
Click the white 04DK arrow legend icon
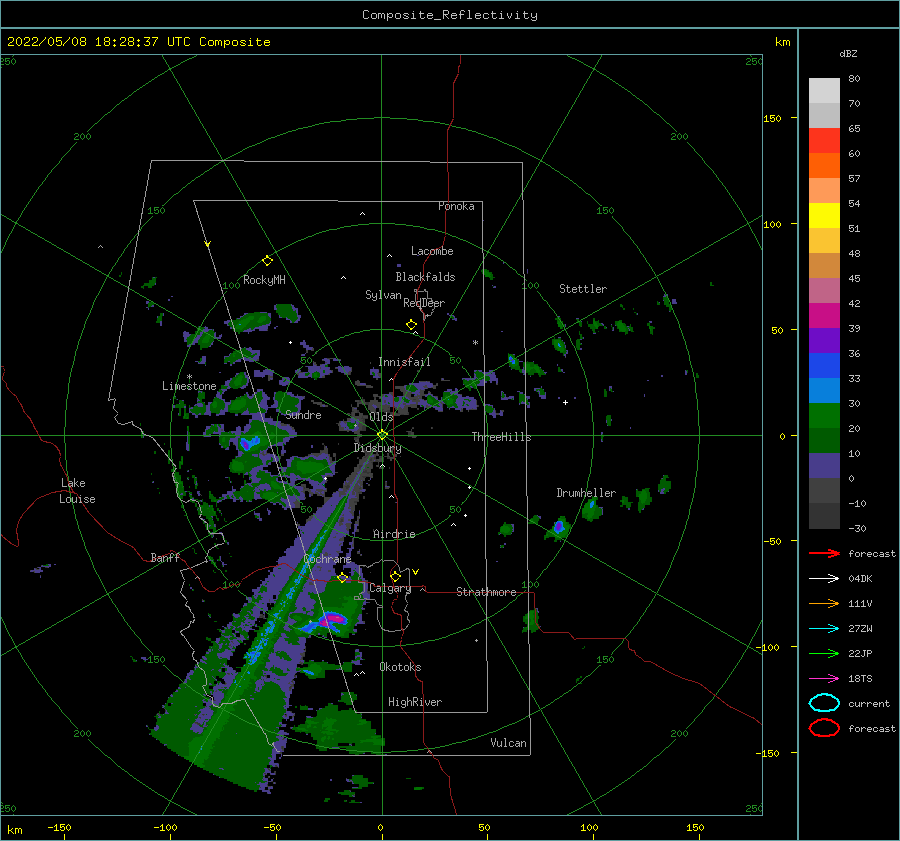pos(824,578)
